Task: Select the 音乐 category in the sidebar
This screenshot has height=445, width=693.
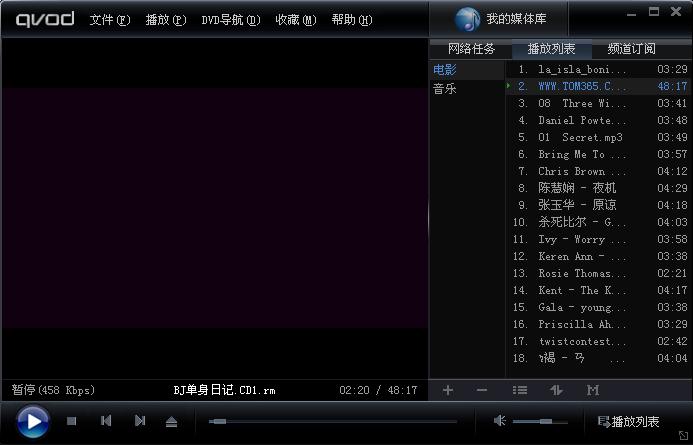Action: 444,89
